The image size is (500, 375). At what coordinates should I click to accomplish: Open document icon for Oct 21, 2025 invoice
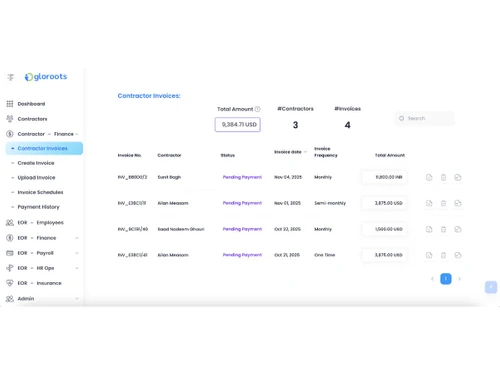click(429, 255)
